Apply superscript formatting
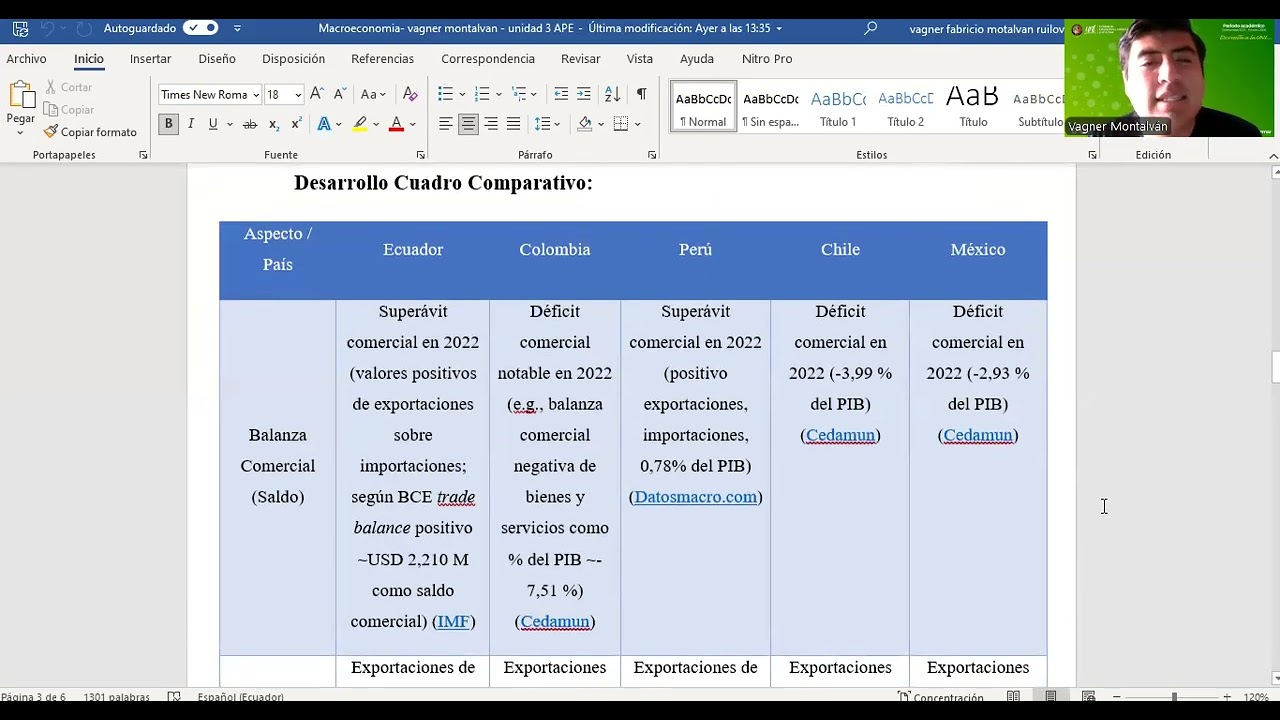 coord(296,124)
